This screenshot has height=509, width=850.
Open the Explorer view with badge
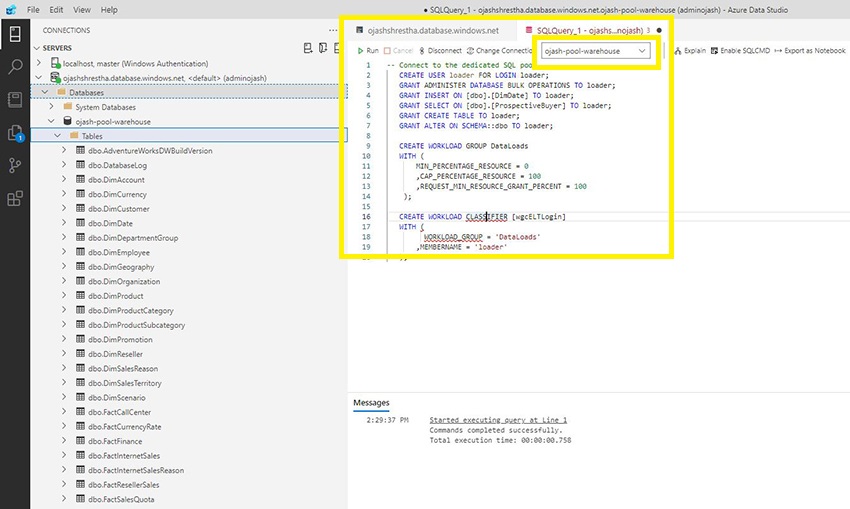14,132
